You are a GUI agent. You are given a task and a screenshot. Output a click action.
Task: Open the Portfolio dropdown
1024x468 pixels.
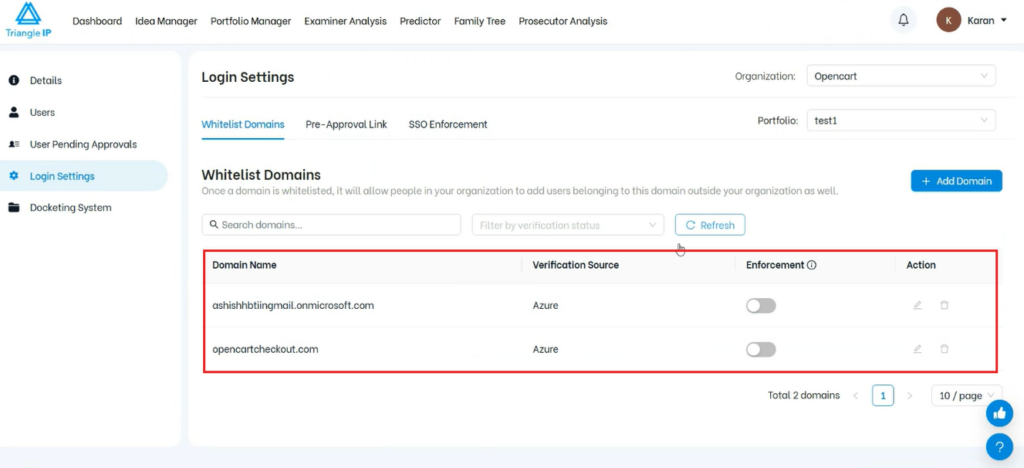coord(900,120)
